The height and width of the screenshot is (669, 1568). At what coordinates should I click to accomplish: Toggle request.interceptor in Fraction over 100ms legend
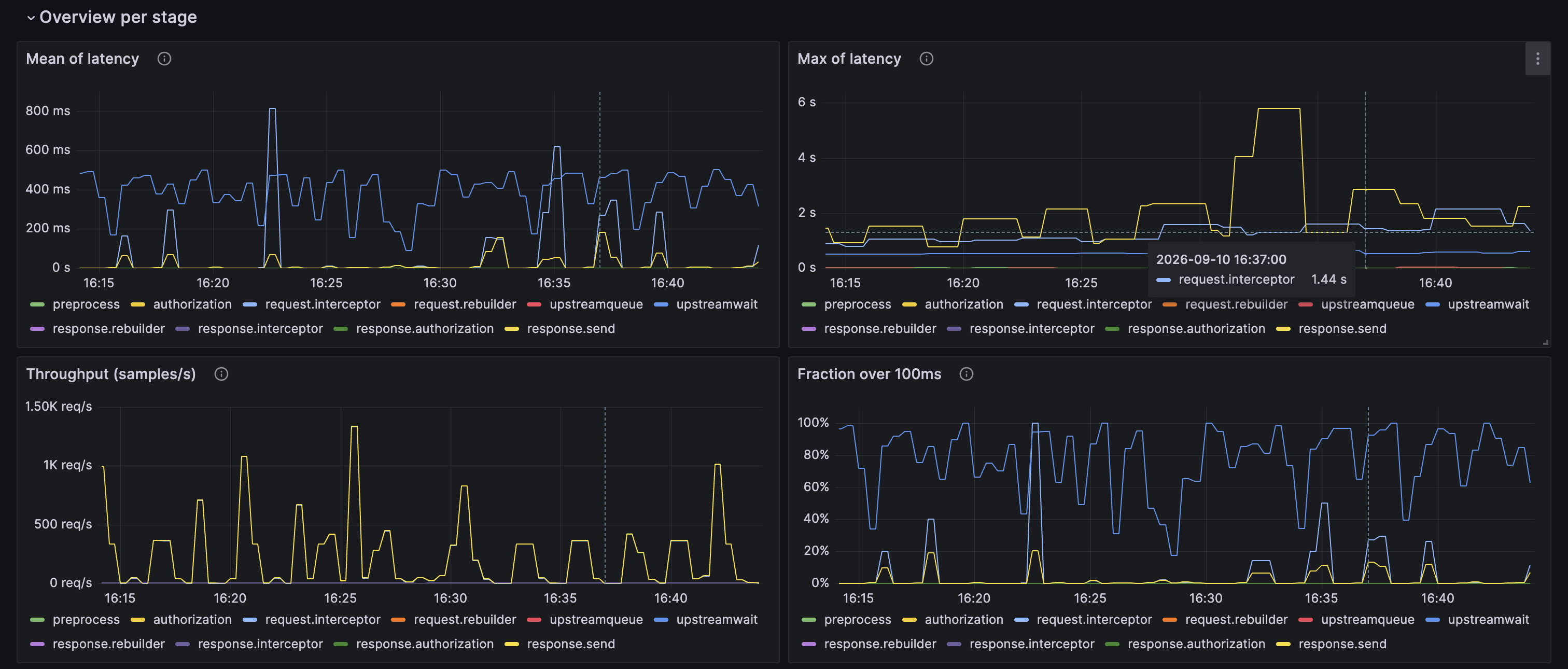click(1094, 620)
